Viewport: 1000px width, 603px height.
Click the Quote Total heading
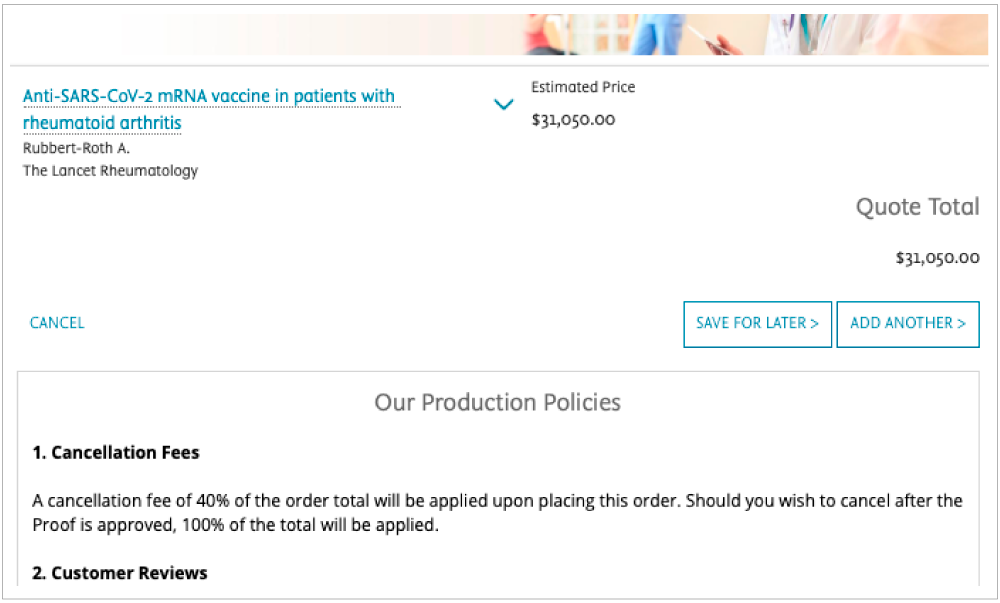tap(917, 207)
